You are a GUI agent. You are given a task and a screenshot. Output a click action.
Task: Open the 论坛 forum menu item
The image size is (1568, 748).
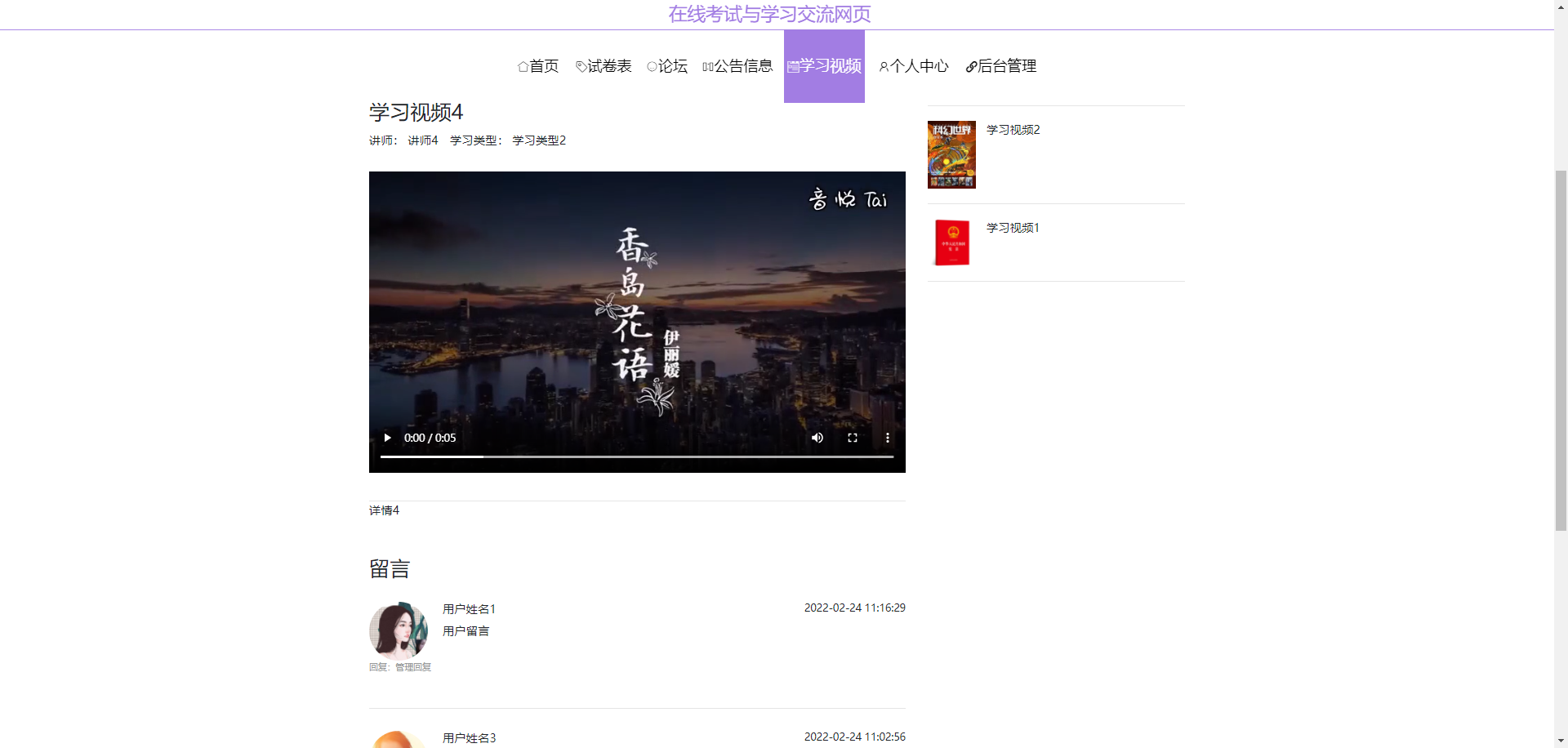667,66
